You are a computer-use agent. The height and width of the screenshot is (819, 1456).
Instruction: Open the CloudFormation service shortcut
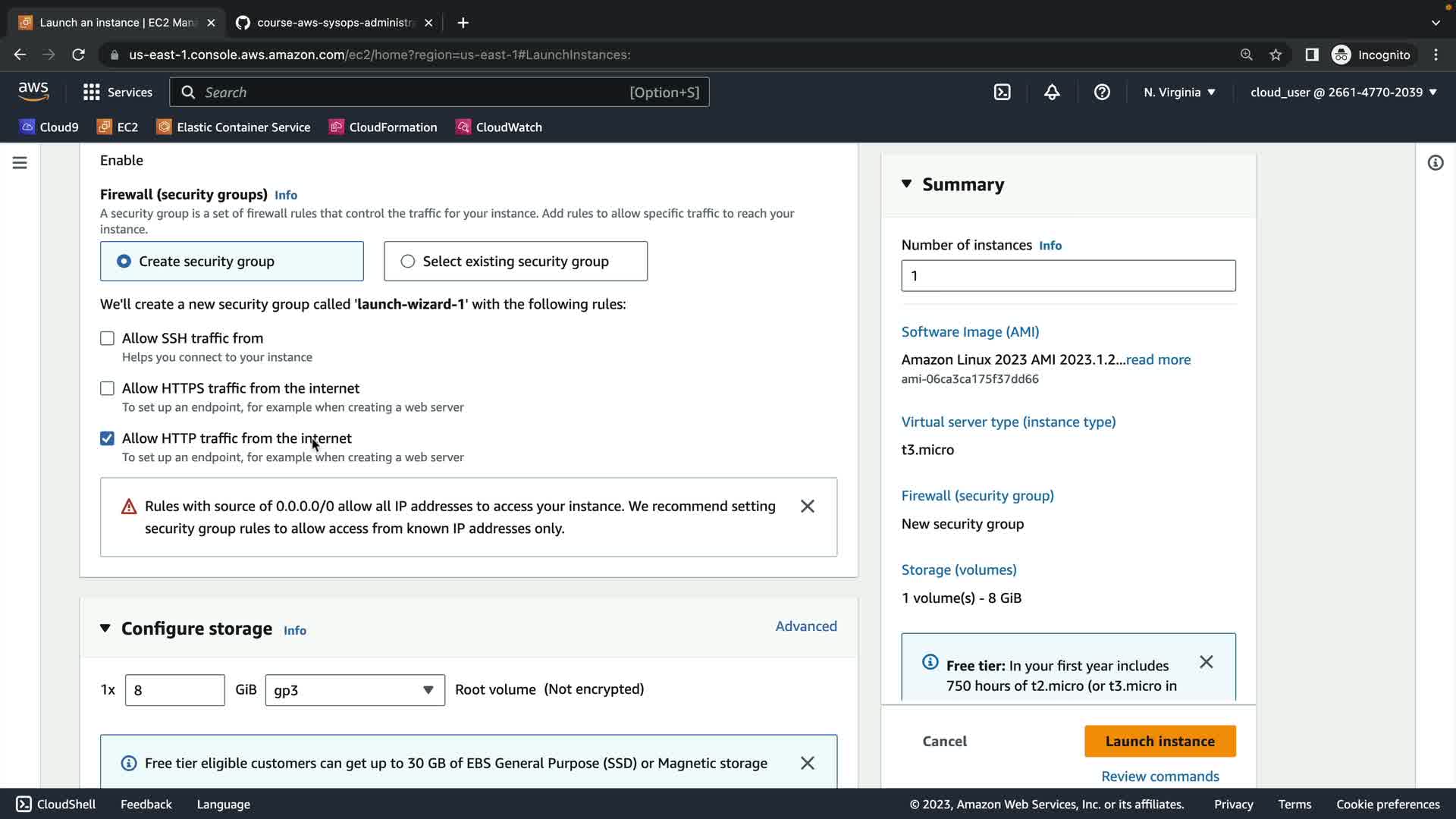click(x=383, y=127)
